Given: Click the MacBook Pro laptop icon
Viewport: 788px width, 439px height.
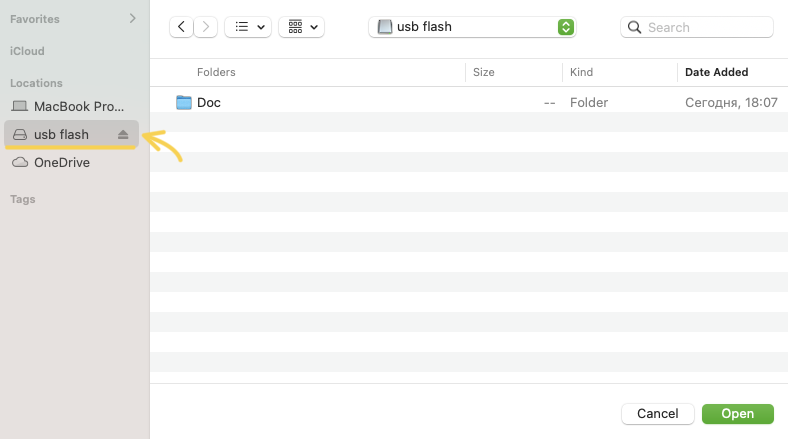Looking at the screenshot, I should [x=20, y=106].
